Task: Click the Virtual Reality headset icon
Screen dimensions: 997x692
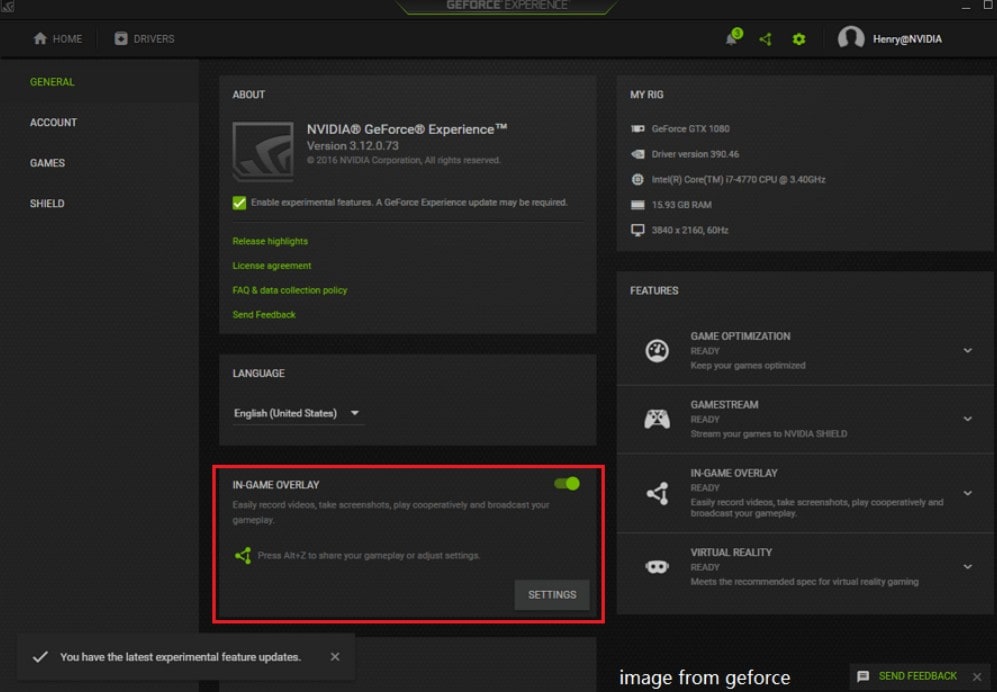Action: tap(658, 567)
